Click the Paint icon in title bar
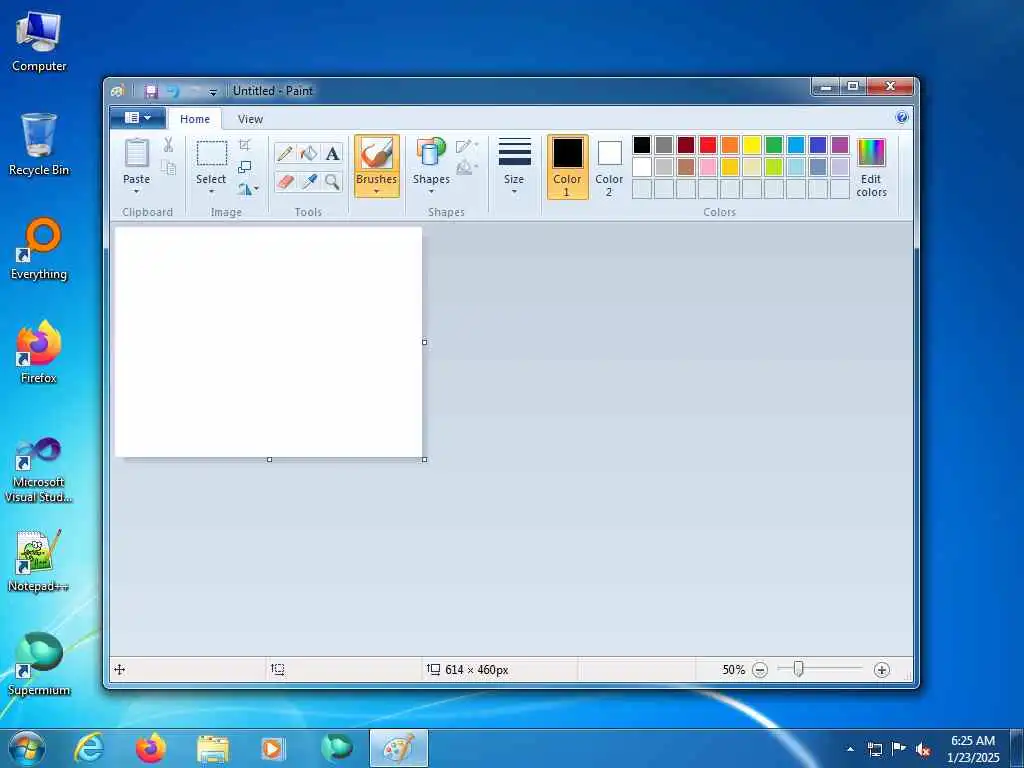The image size is (1024, 768). [118, 91]
